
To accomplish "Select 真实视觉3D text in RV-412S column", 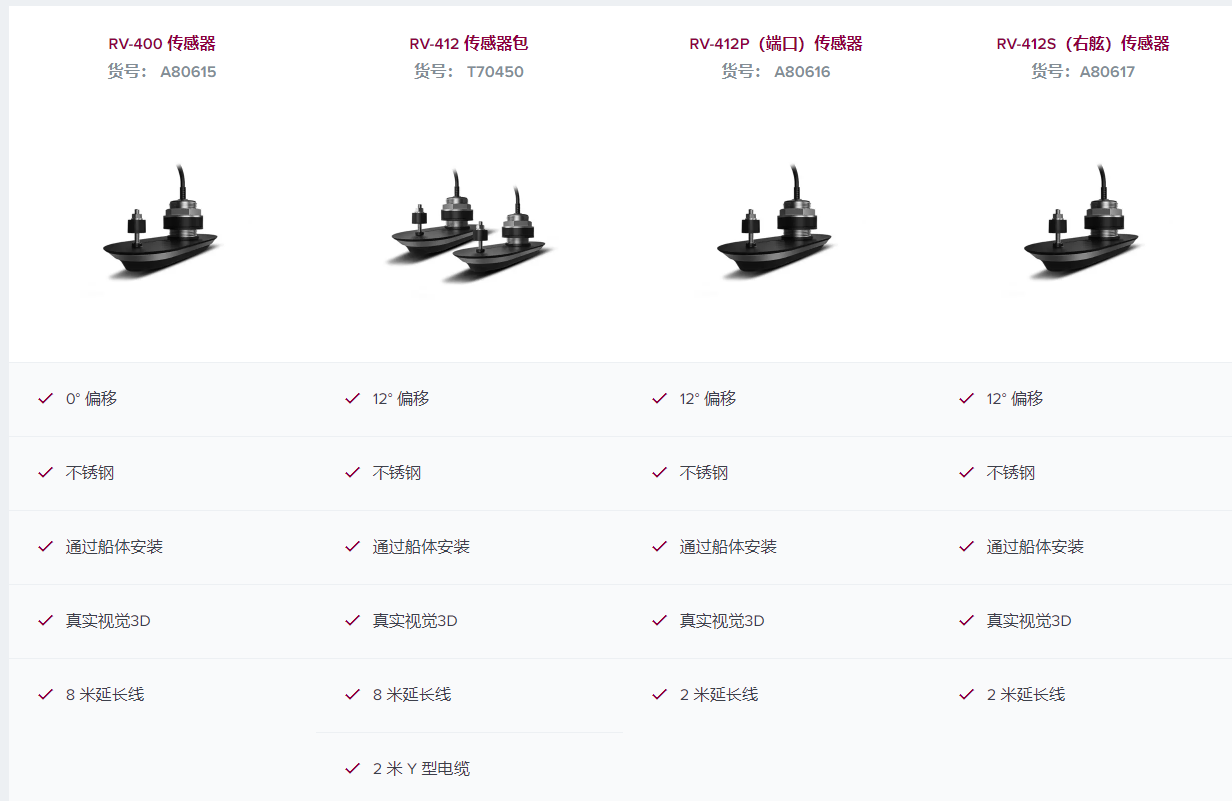I will (x=1029, y=620).
